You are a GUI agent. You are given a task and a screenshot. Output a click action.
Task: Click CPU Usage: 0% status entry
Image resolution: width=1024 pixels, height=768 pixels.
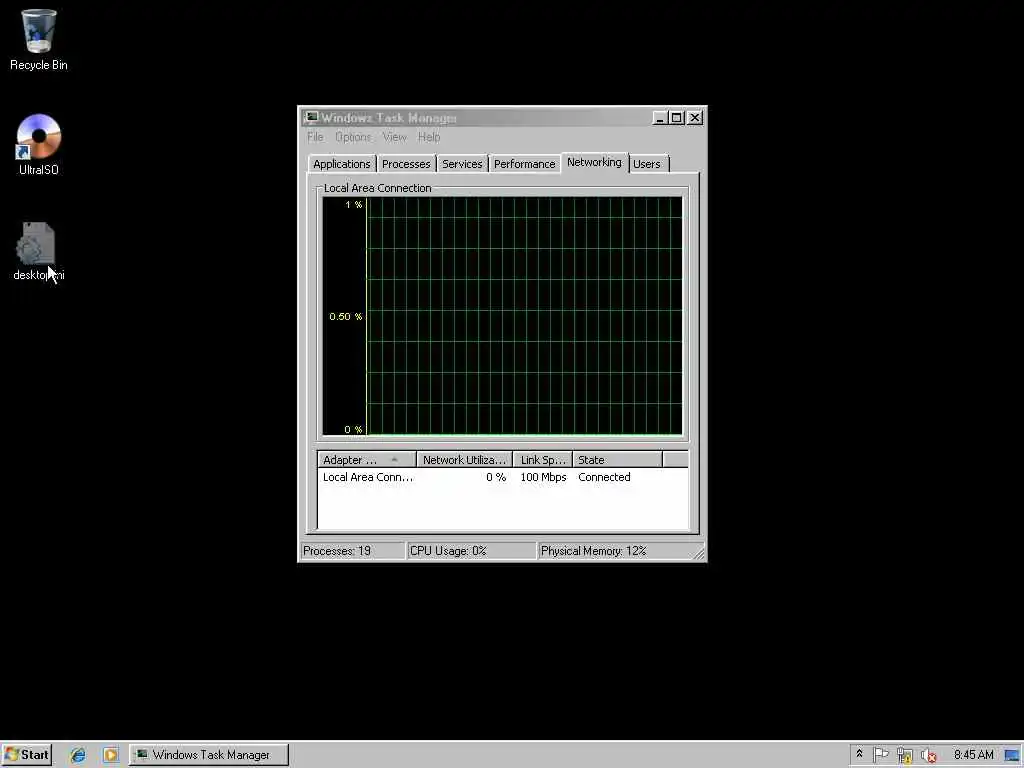[471, 551]
